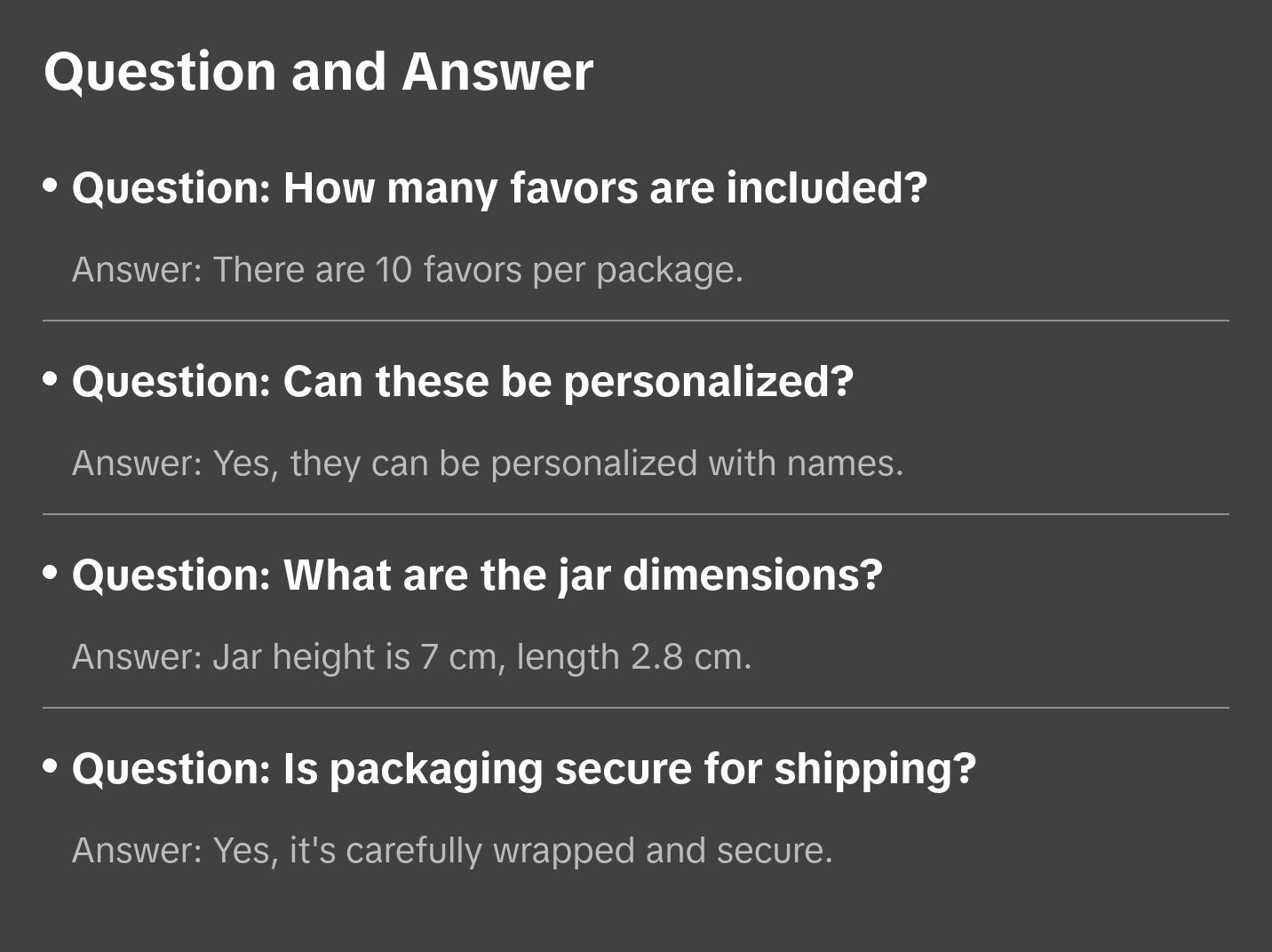Click the bullet beside the packaging question
This screenshot has height=952, width=1272.
tap(51, 766)
